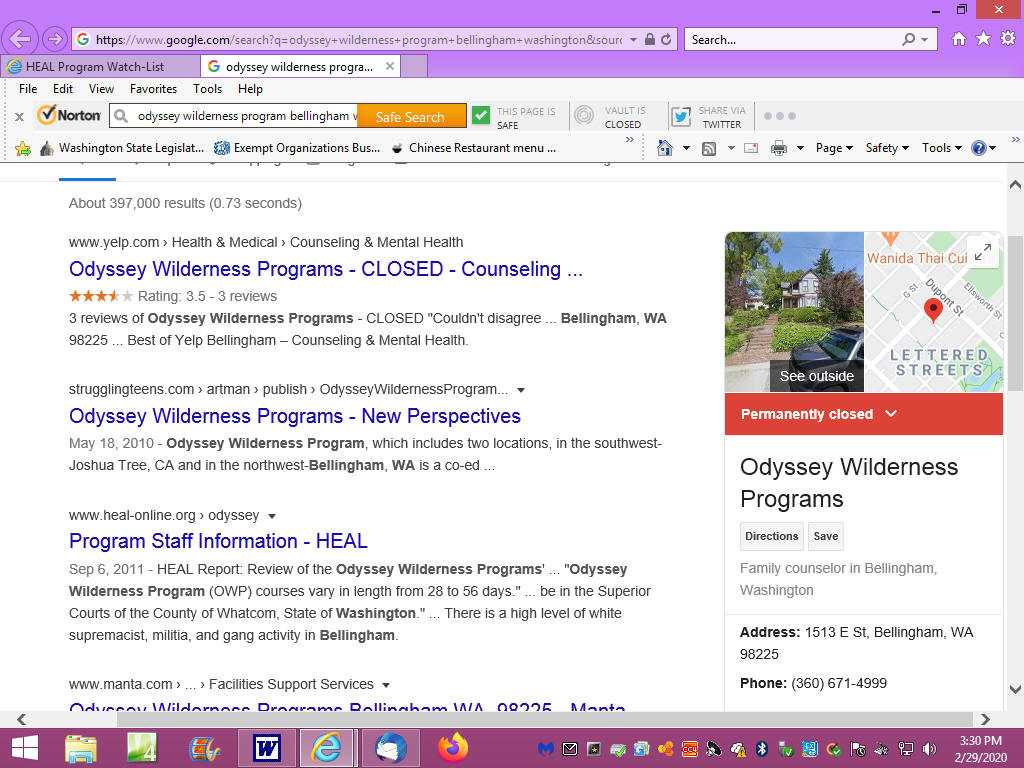Click the See outside street view thumbnail

pos(794,312)
